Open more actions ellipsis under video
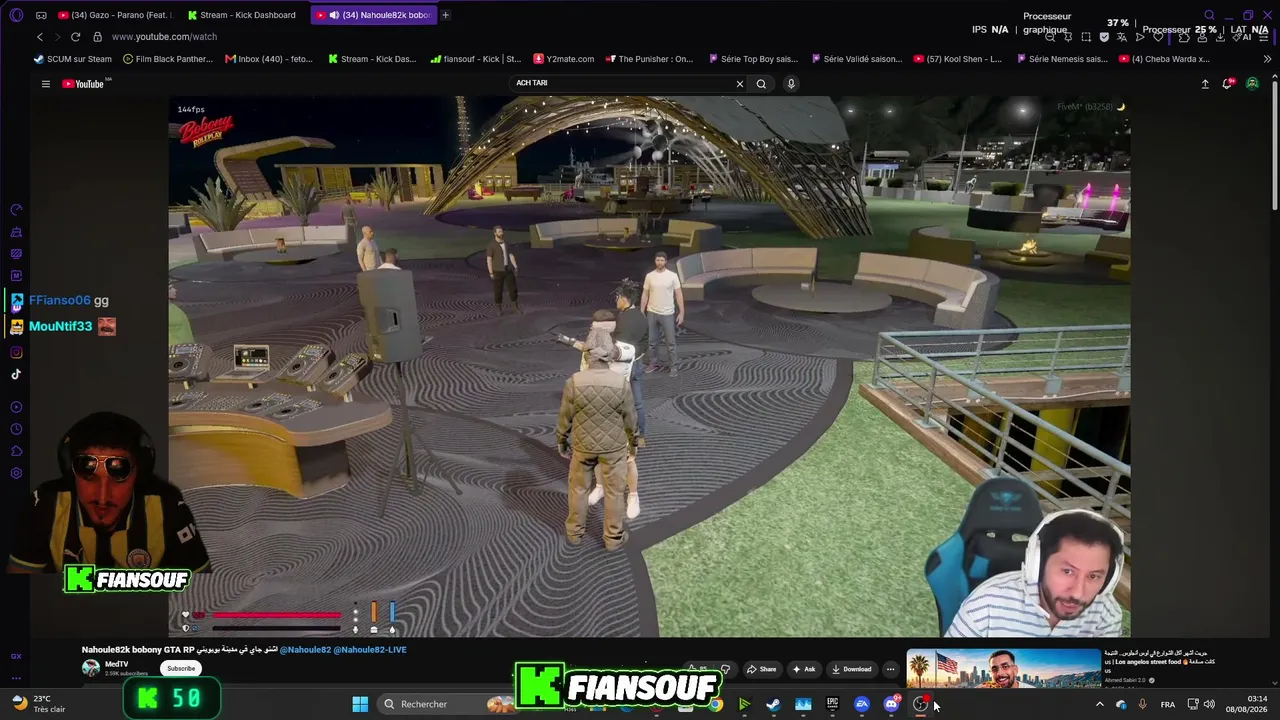Viewport: 1280px width, 720px height. 890,669
